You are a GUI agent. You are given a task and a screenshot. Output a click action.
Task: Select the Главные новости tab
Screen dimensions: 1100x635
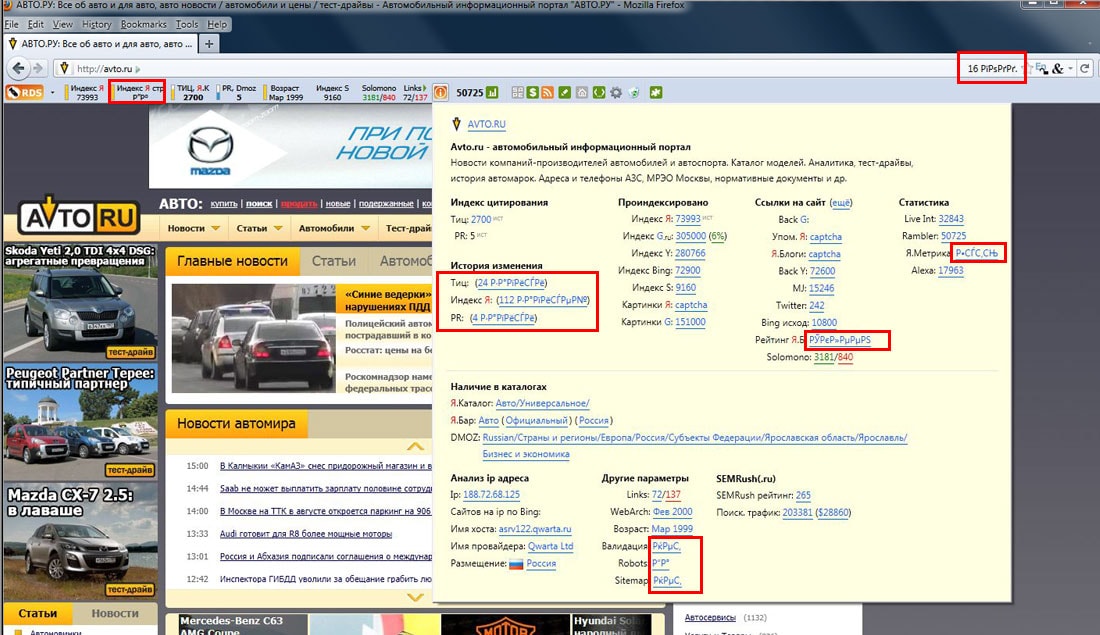[232, 261]
